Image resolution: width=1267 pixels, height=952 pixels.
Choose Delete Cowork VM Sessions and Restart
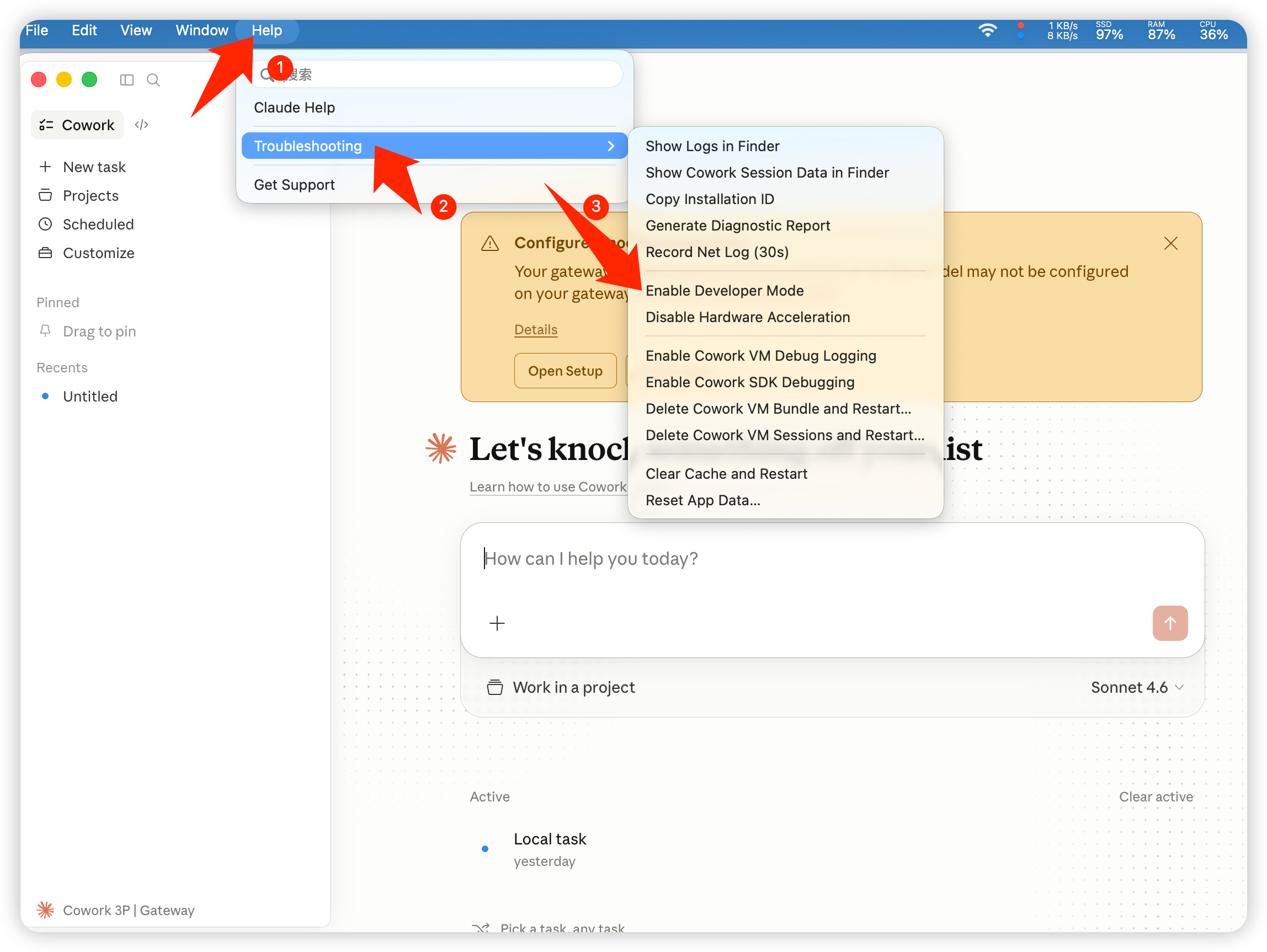click(x=785, y=435)
